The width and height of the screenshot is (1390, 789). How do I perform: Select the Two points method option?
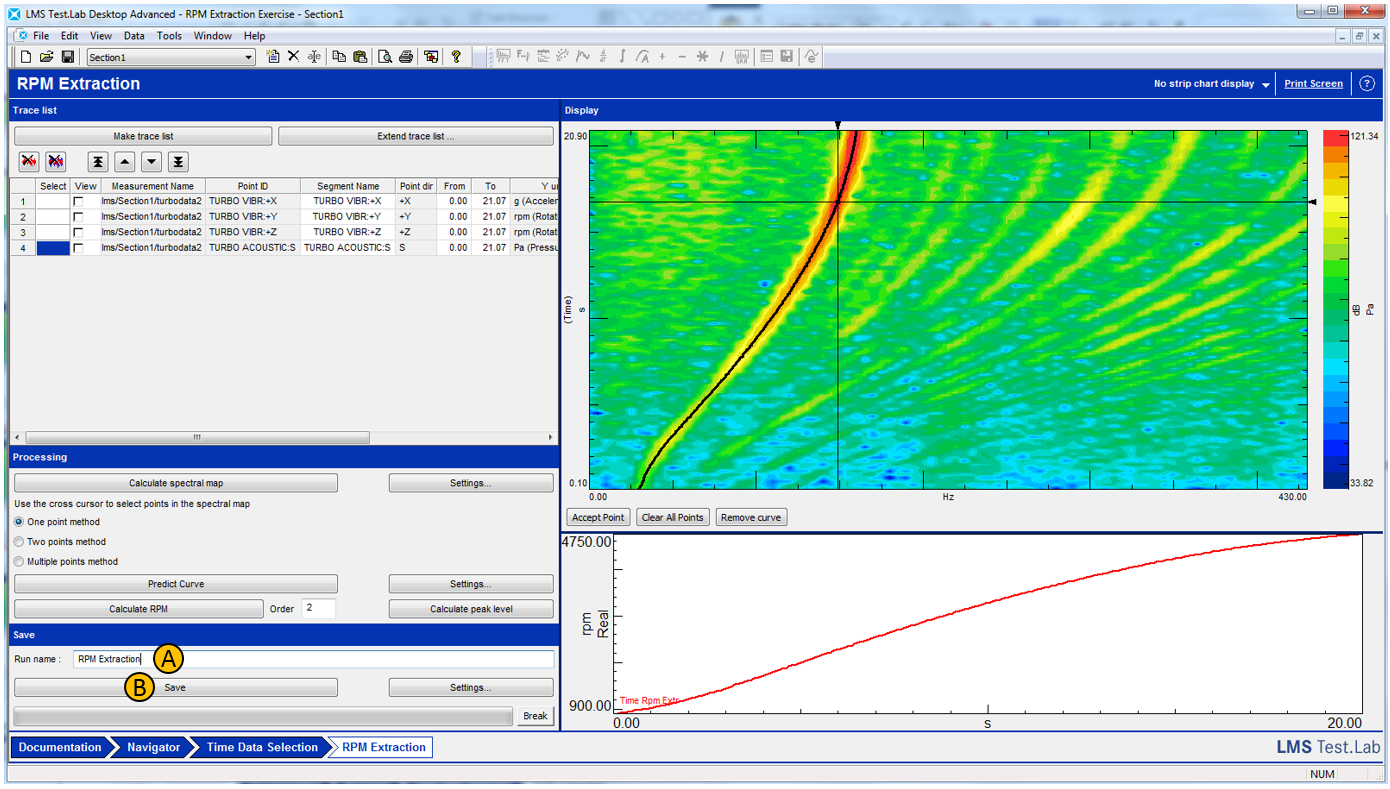(x=19, y=542)
